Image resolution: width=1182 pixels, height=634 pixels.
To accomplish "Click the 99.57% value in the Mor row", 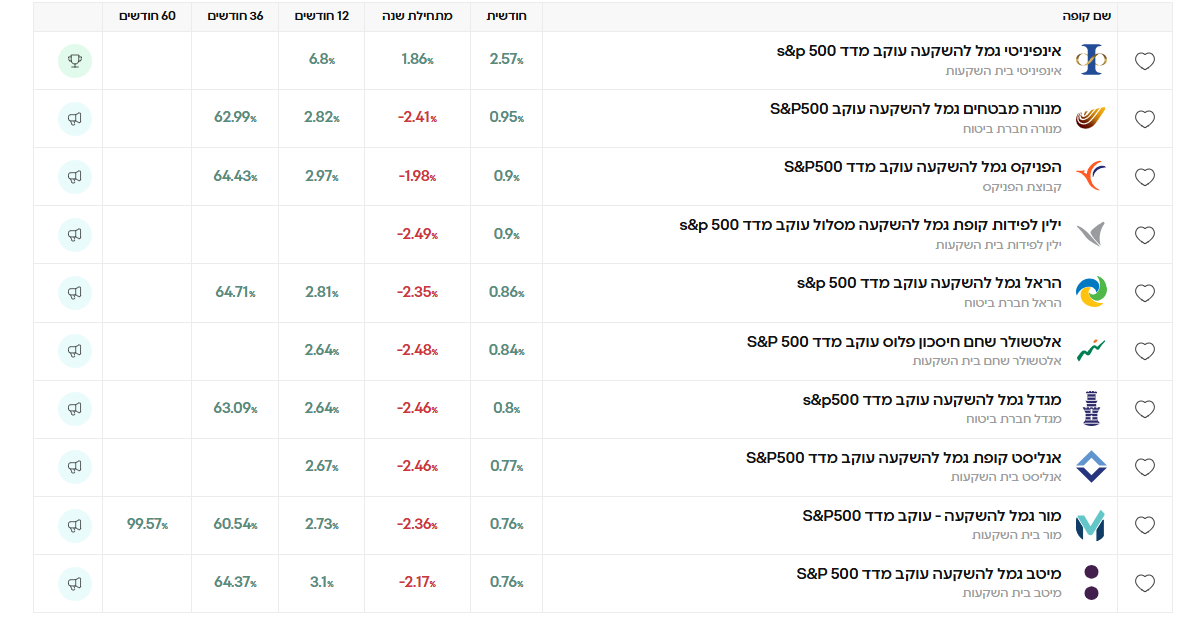I will (x=147, y=525).
